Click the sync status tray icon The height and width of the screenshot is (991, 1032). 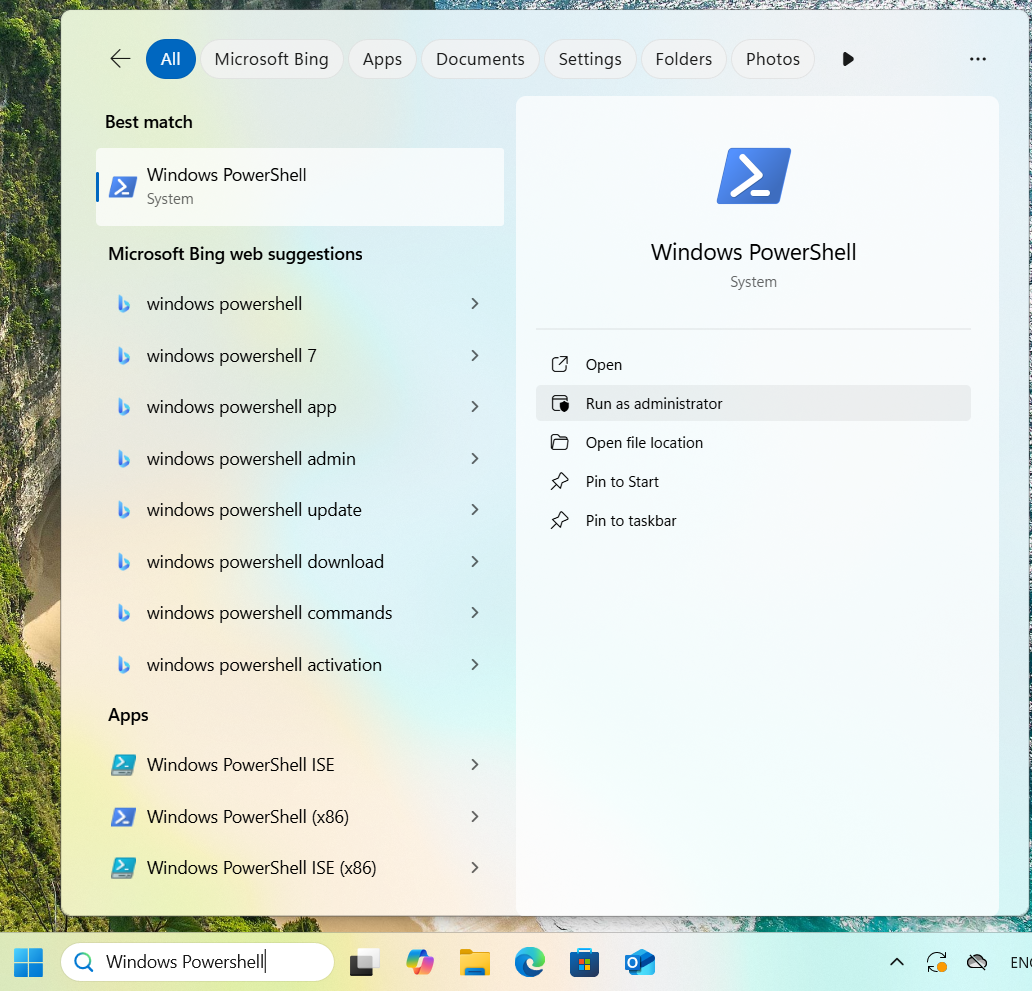click(x=937, y=963)
